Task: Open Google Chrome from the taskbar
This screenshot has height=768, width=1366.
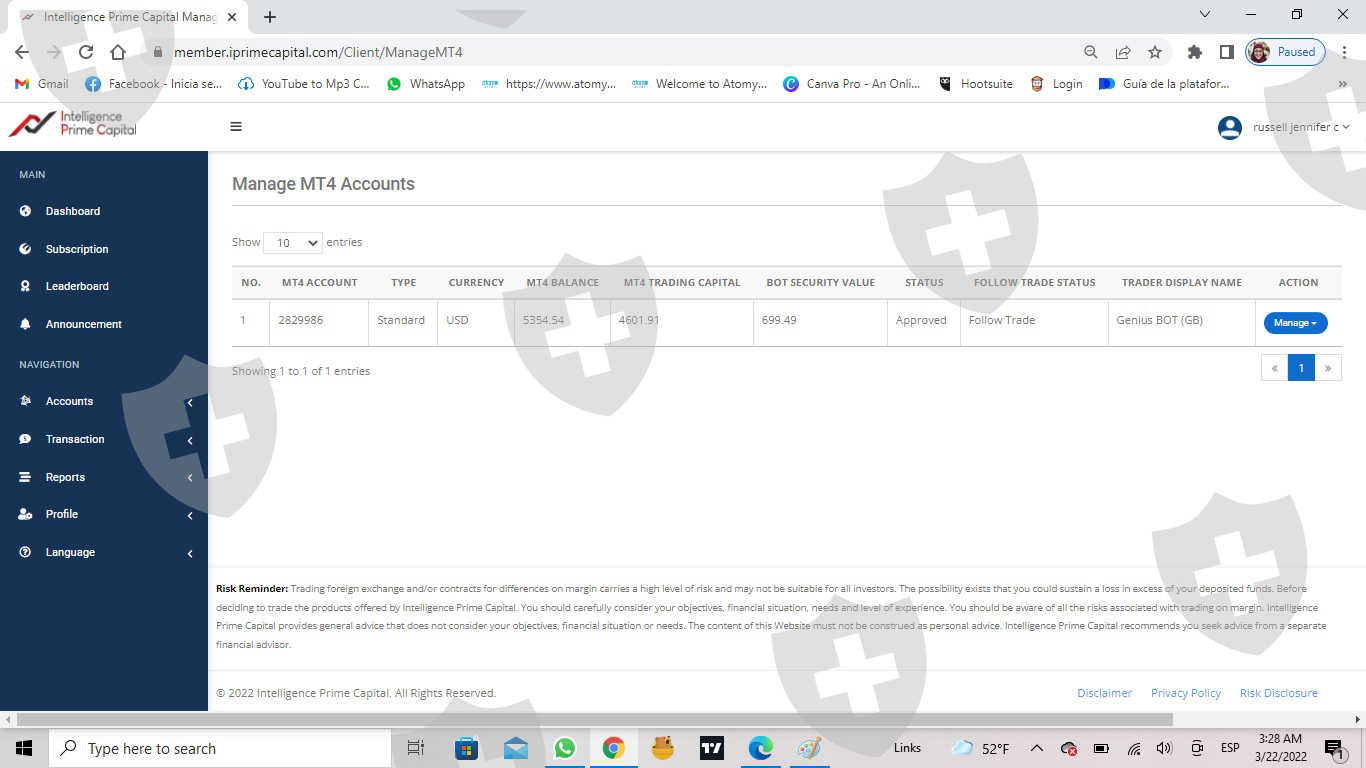Action: 614,748
